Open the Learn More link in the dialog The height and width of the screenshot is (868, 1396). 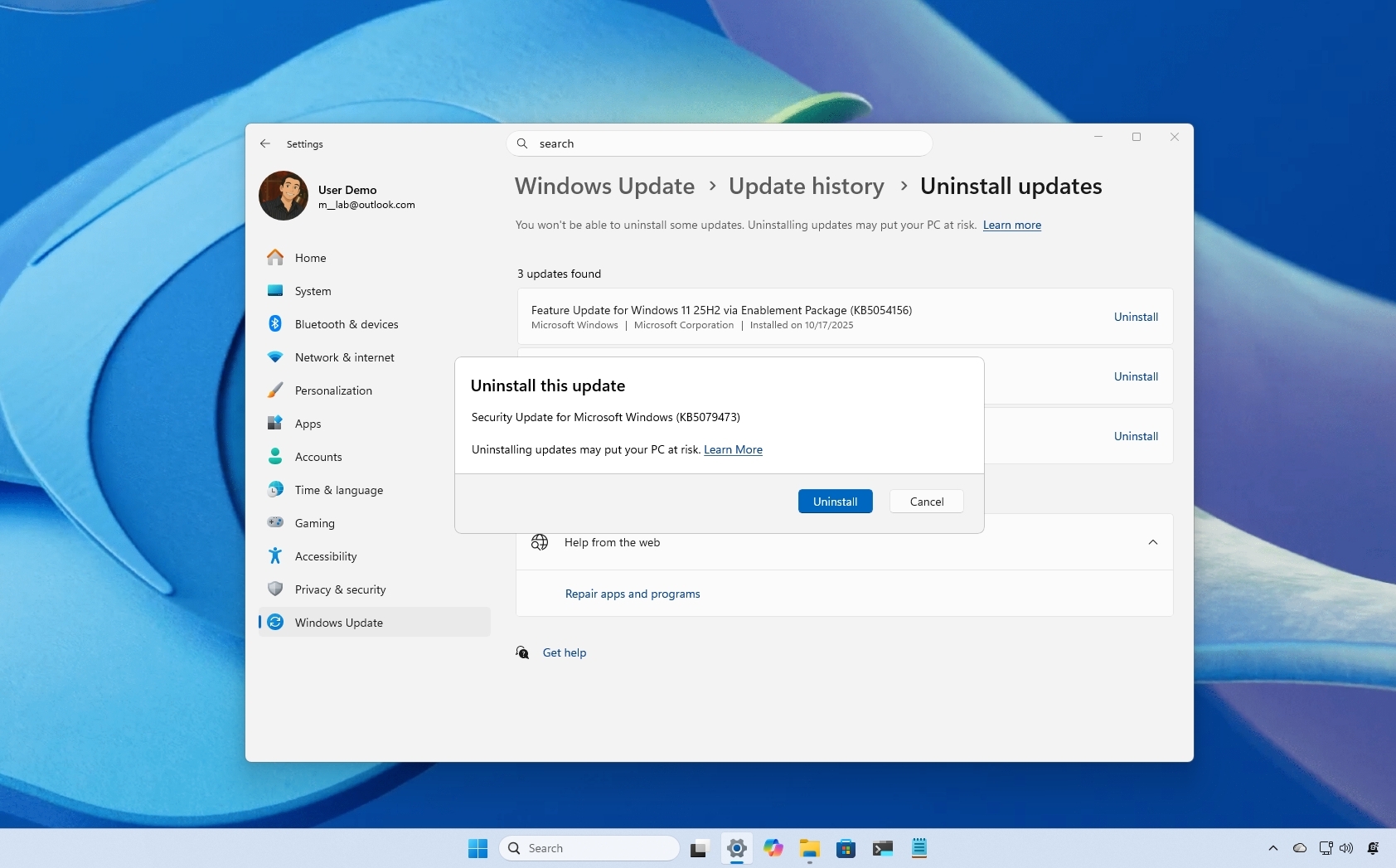732,449
